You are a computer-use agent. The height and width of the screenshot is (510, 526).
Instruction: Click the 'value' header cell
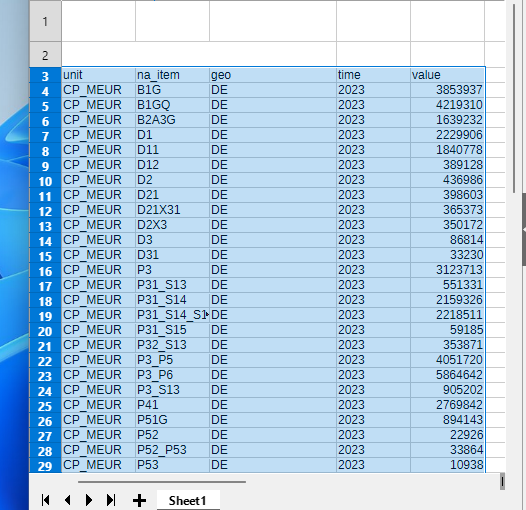[x=448, y=75]
